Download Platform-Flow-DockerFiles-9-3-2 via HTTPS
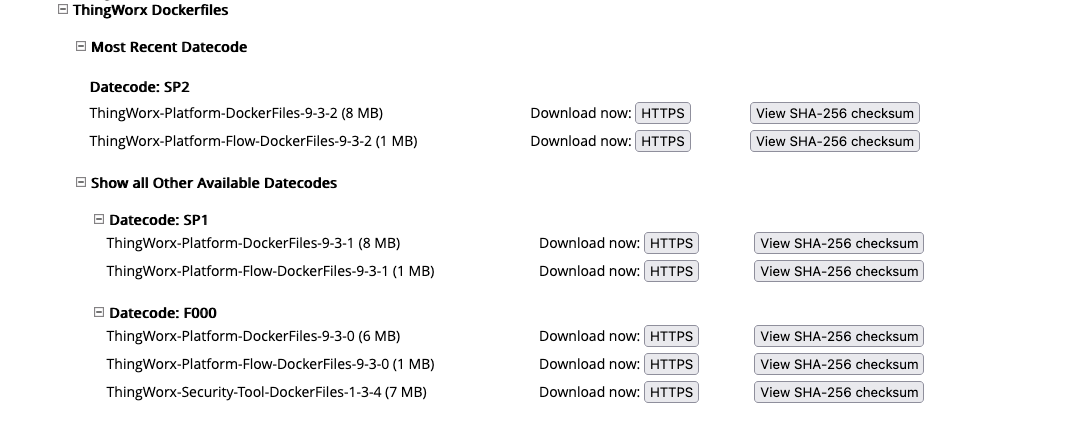 pyautogui.click(x=663, y=141)
